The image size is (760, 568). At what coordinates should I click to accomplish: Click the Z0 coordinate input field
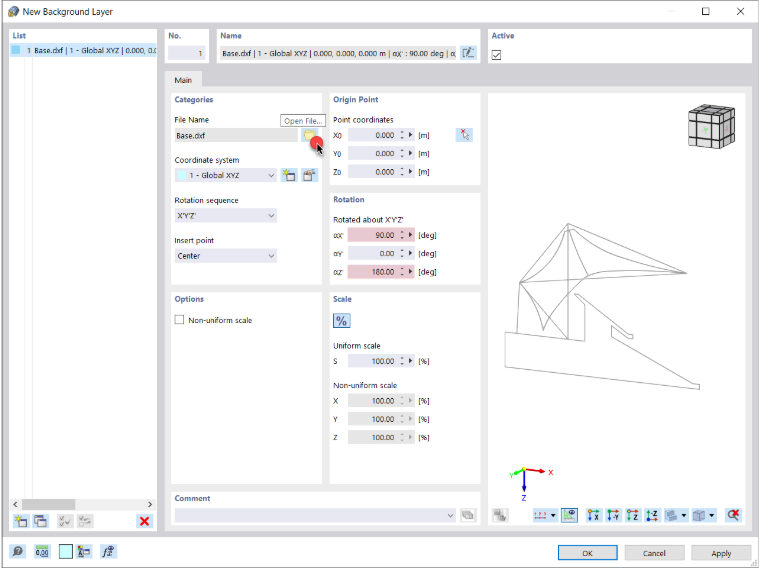pos(373,172)
